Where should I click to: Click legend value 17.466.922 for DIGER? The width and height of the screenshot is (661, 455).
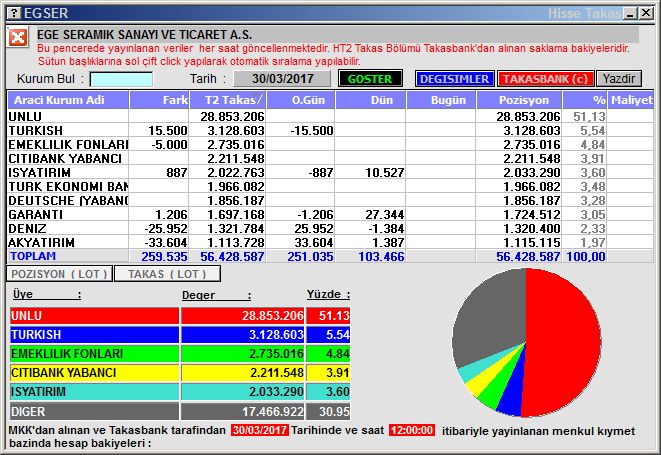coord(273,412)
